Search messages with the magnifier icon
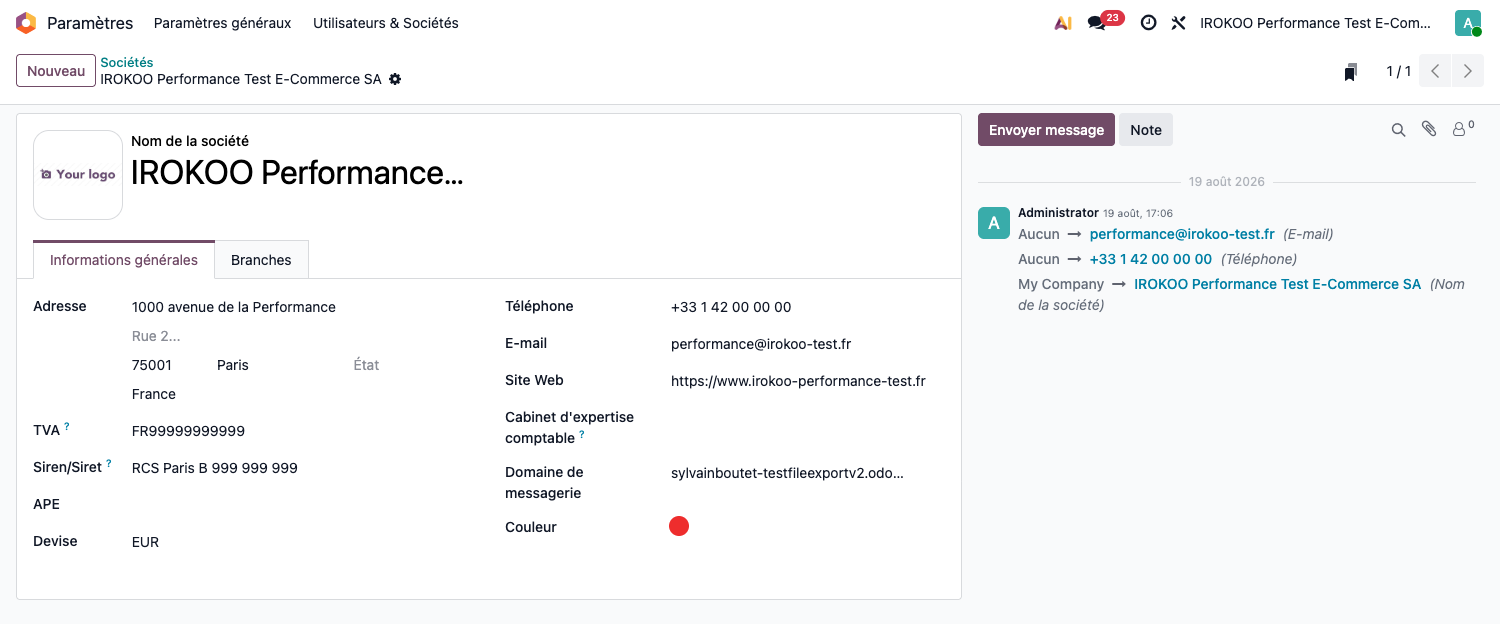The image size is (1500, 624). pos(1399,130)
